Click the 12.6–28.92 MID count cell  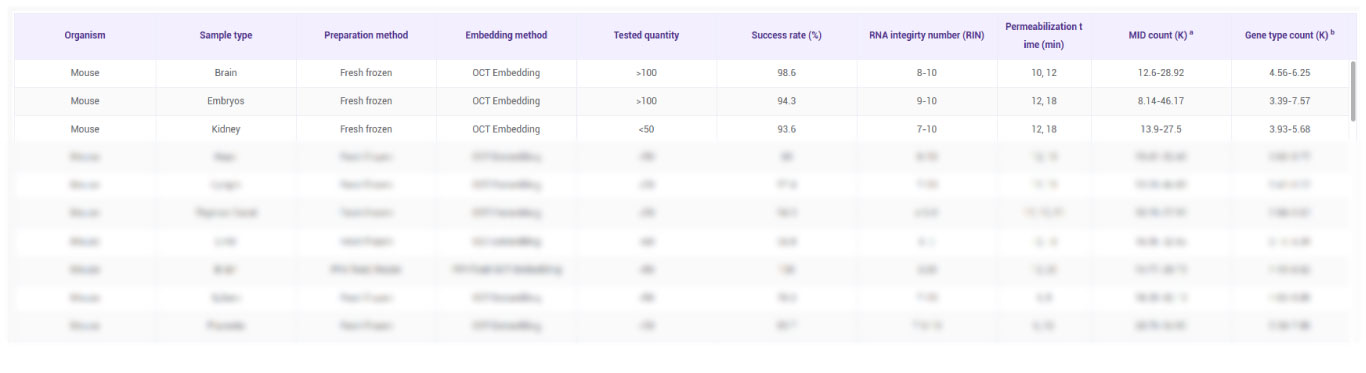[1161, 73]
